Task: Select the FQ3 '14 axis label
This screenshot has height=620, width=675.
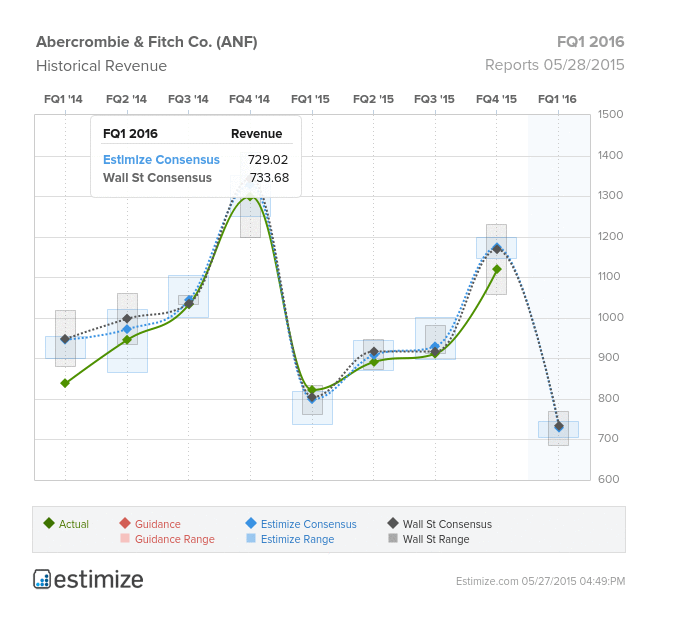Action: [x=188, y=99]
